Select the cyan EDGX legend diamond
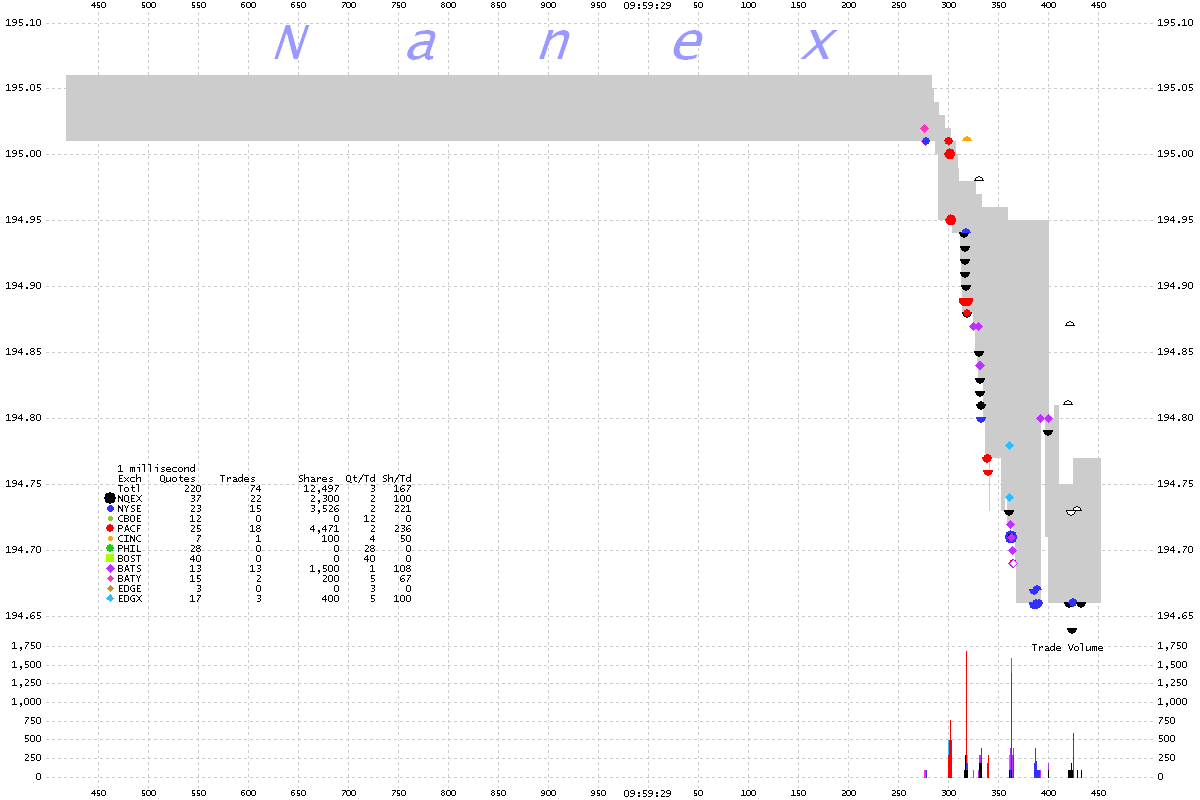 (109, 598)
